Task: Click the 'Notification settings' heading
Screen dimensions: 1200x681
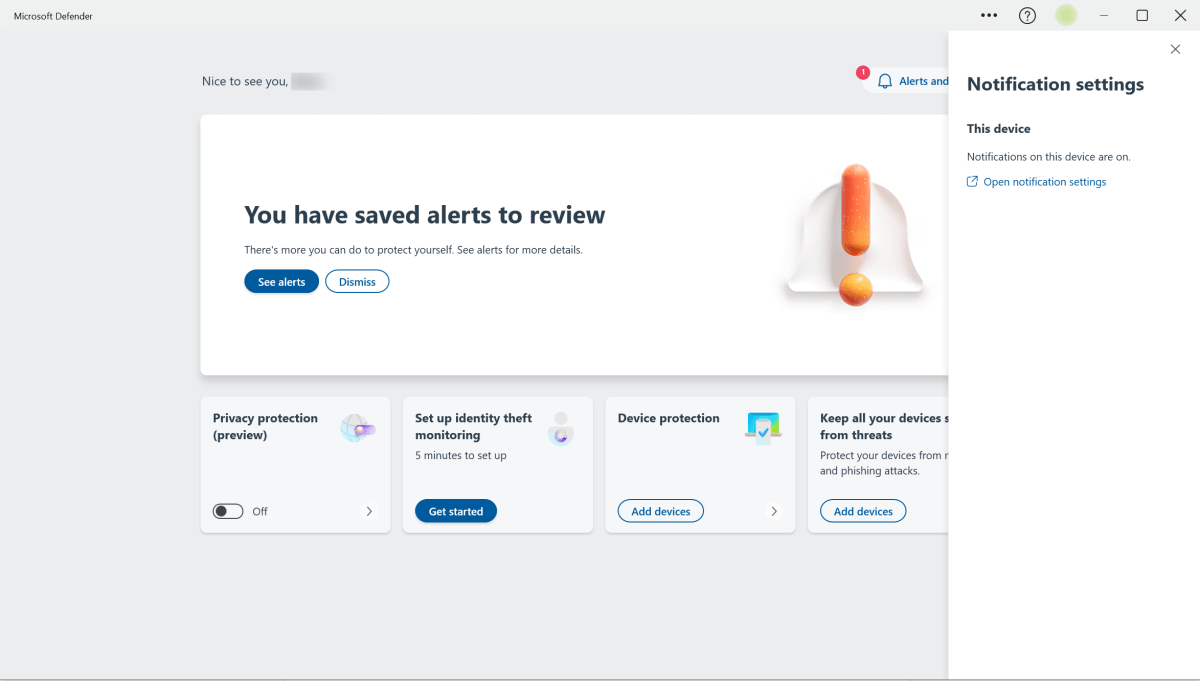Action: (1055, 85)
